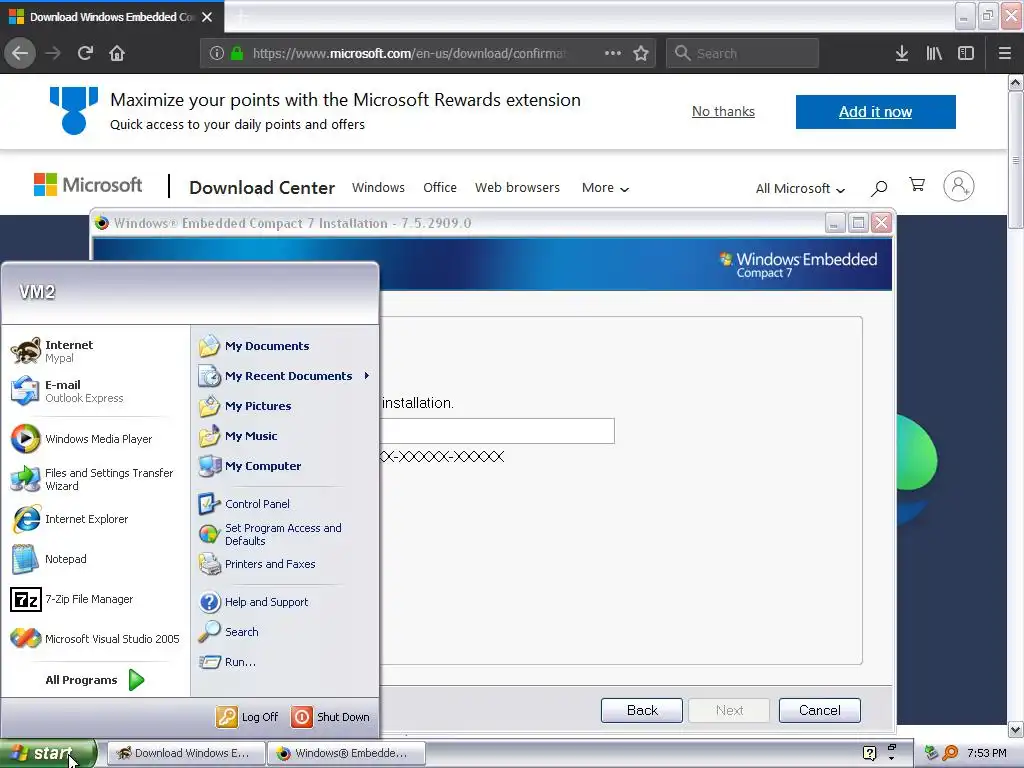This screenshot has width=1024, height=768.
Task: Open My Computer from Start menu
Action: pyautogui.click(x=285, y=466)
